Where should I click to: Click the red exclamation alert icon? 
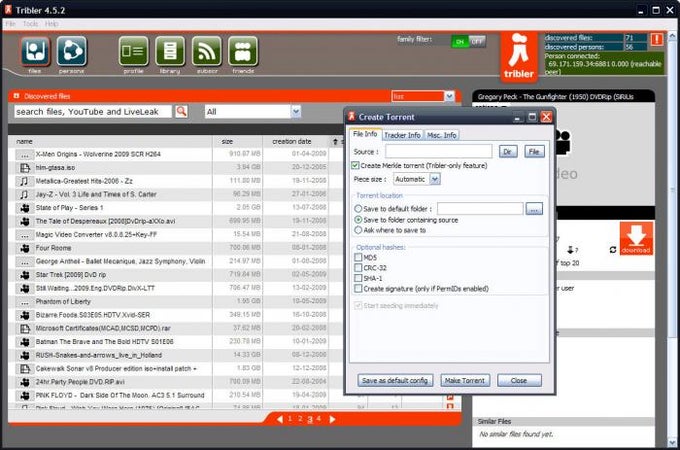(657, 39)
